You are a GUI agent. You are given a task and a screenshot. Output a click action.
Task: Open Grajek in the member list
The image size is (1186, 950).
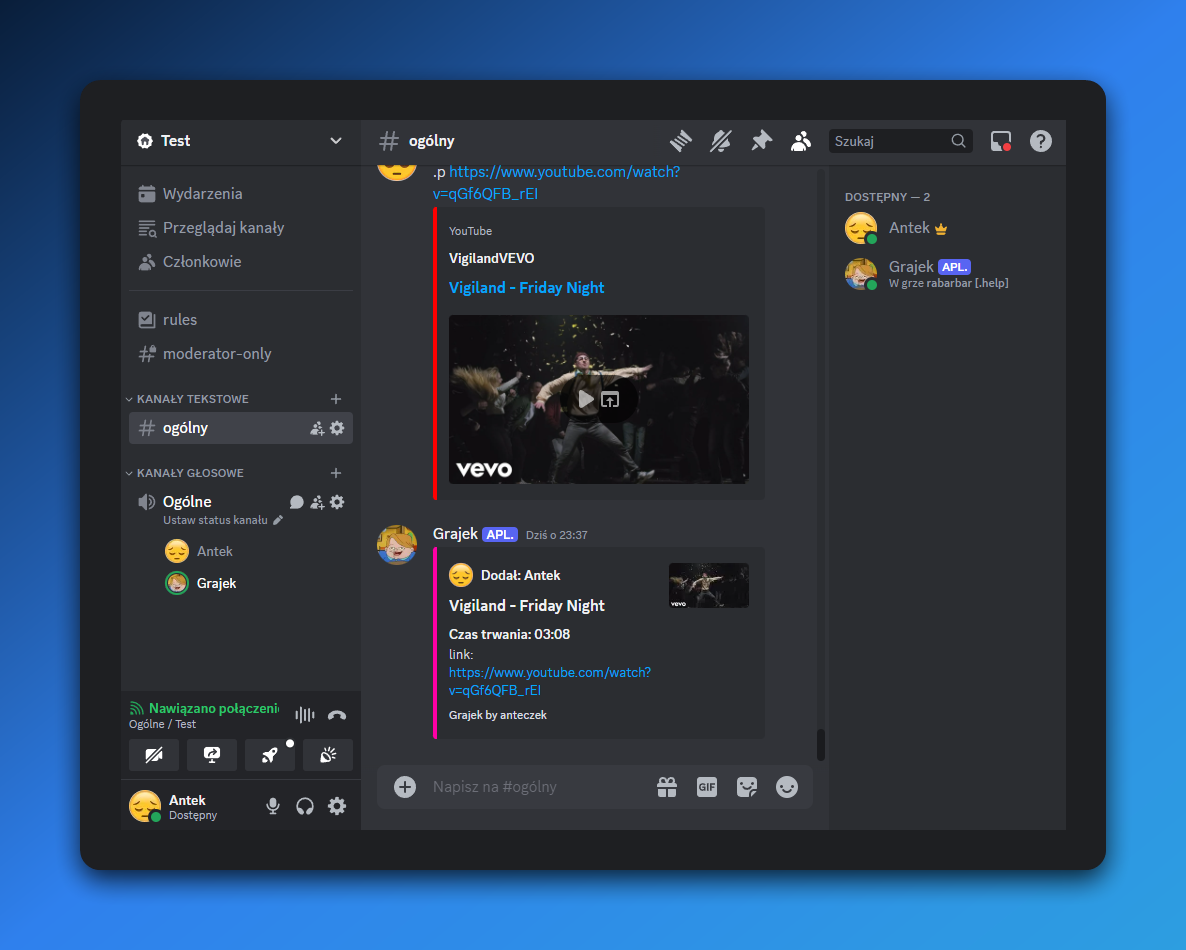click(948, 274)
